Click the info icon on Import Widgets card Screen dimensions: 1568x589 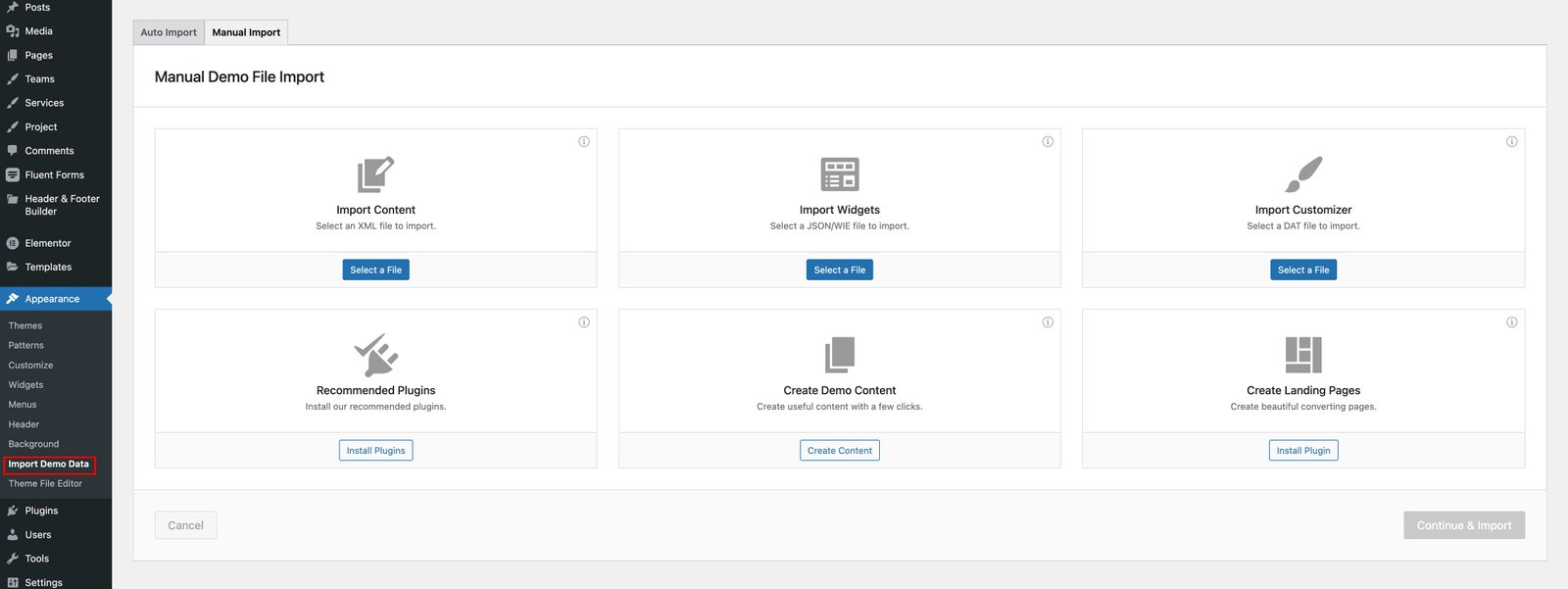pos(1048,141)
